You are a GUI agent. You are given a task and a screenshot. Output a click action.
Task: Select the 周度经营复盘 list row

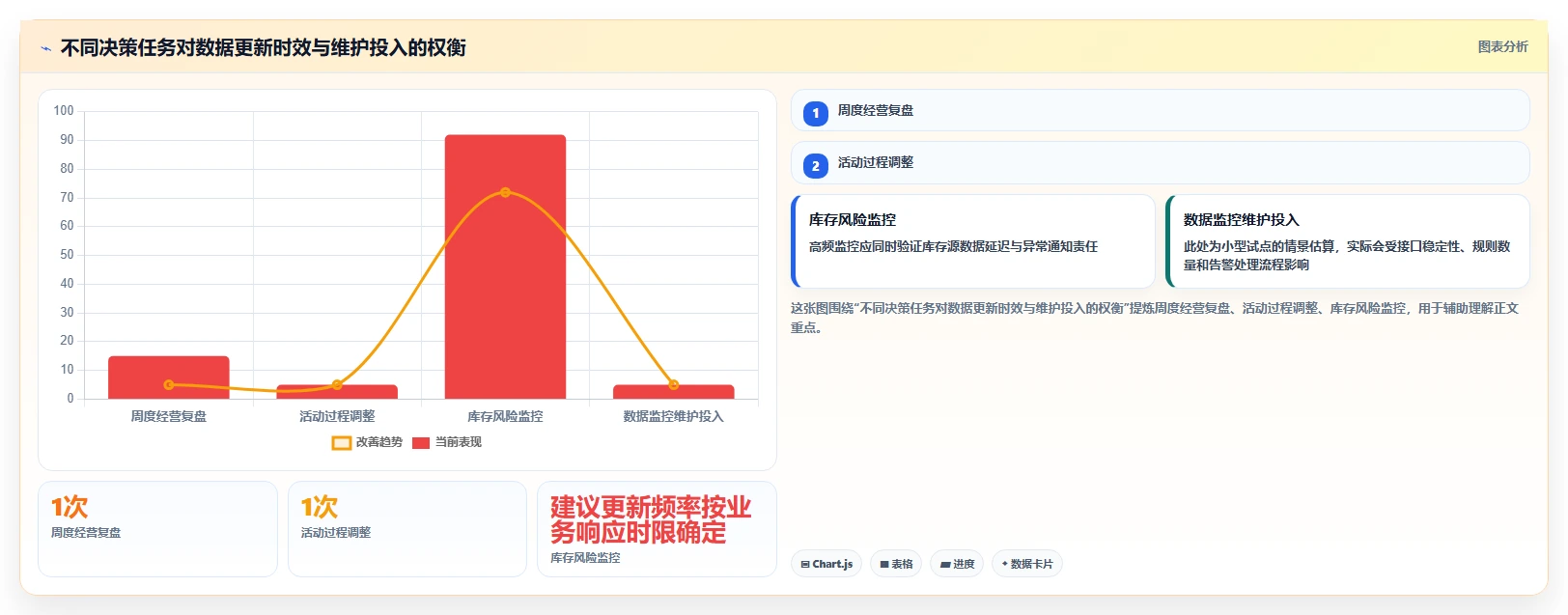[1161, 110]
